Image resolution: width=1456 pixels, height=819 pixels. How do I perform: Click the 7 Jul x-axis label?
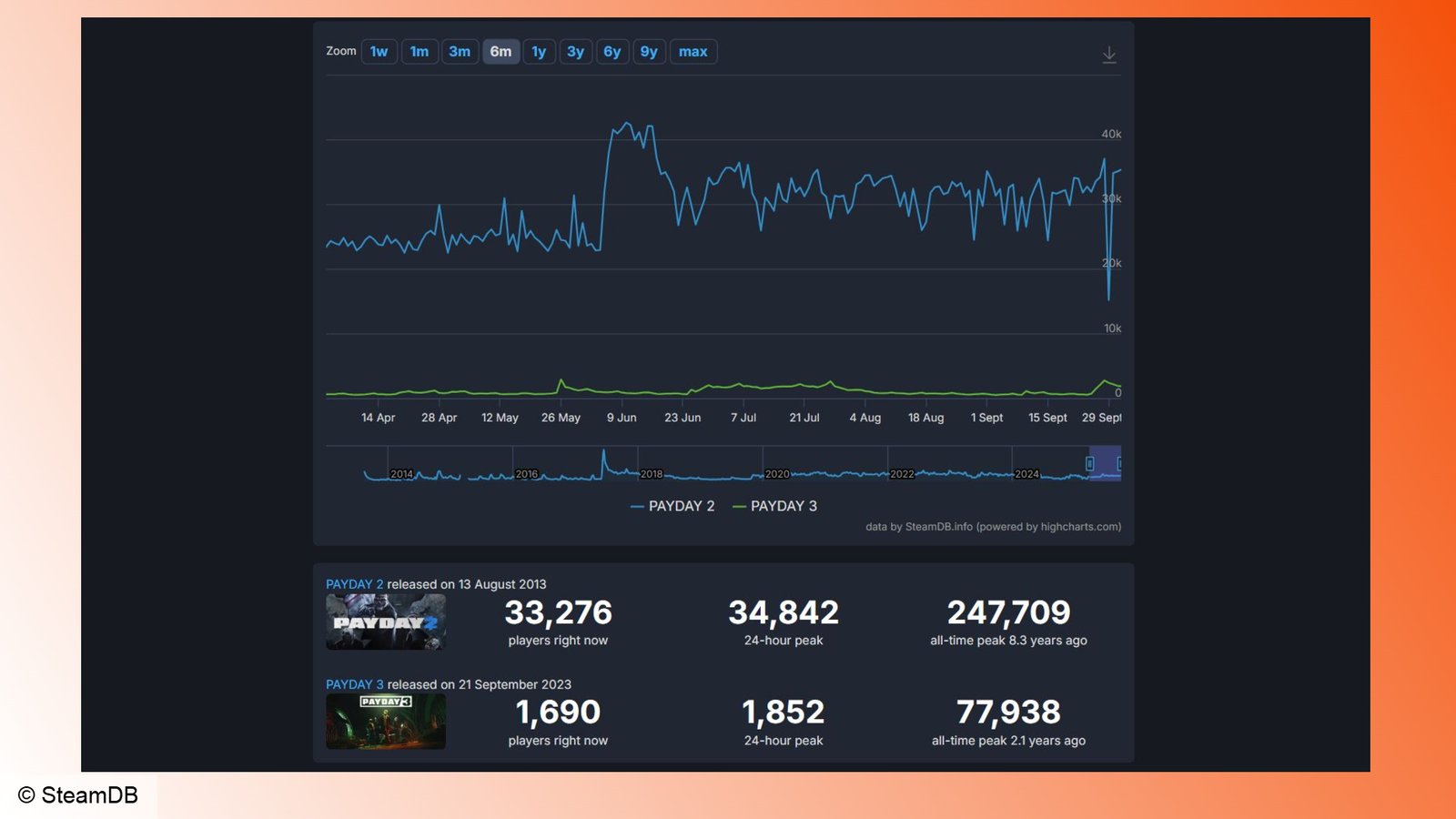[743, 418]
